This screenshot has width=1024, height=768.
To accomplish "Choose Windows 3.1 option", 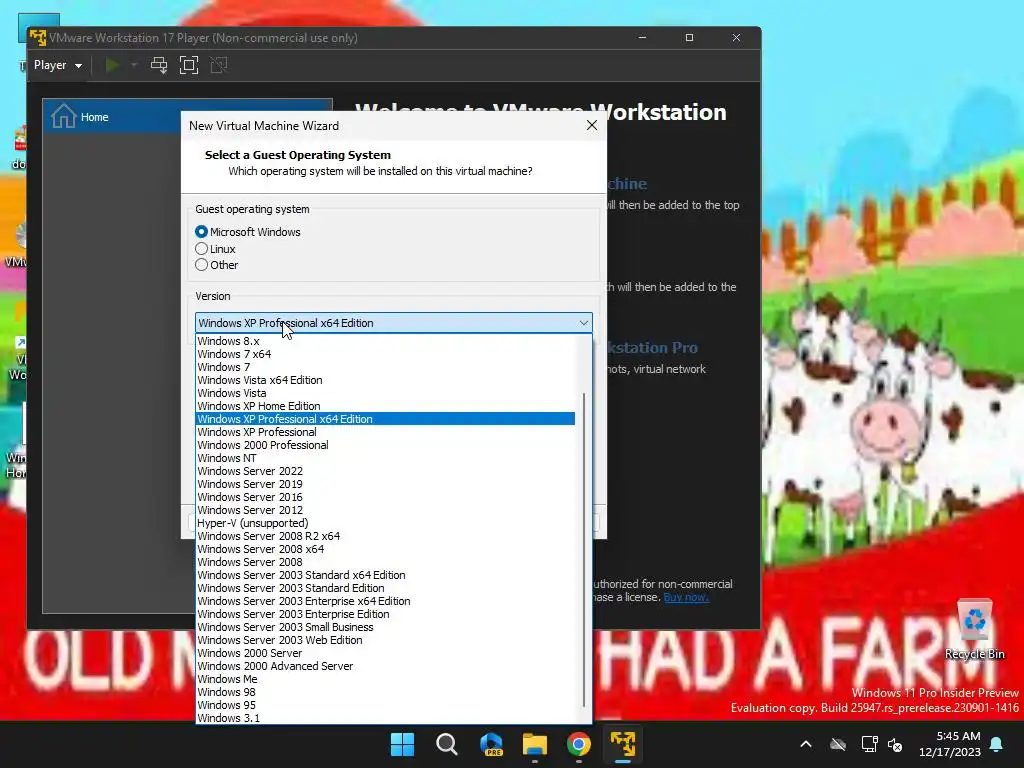I will point(385,718).
